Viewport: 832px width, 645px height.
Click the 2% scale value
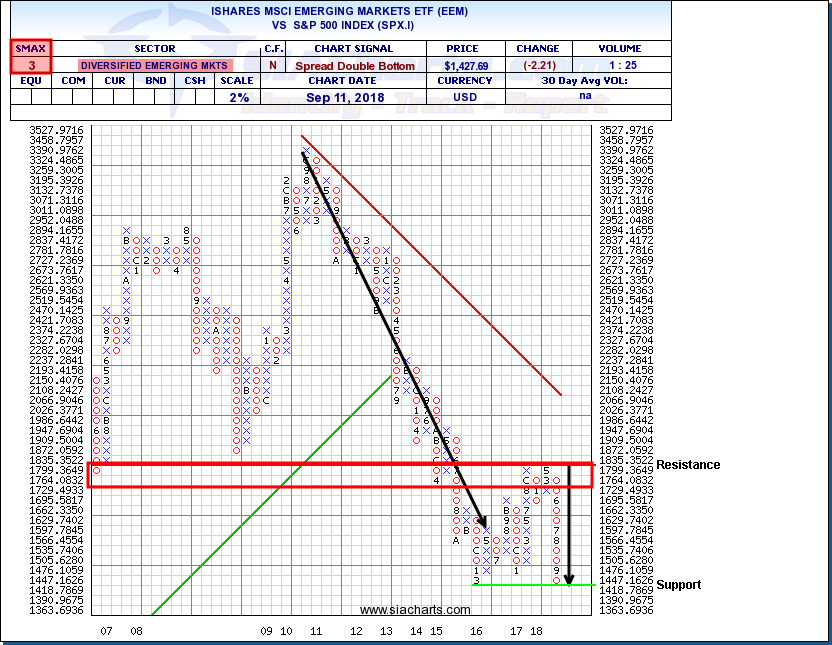point(237,97)
